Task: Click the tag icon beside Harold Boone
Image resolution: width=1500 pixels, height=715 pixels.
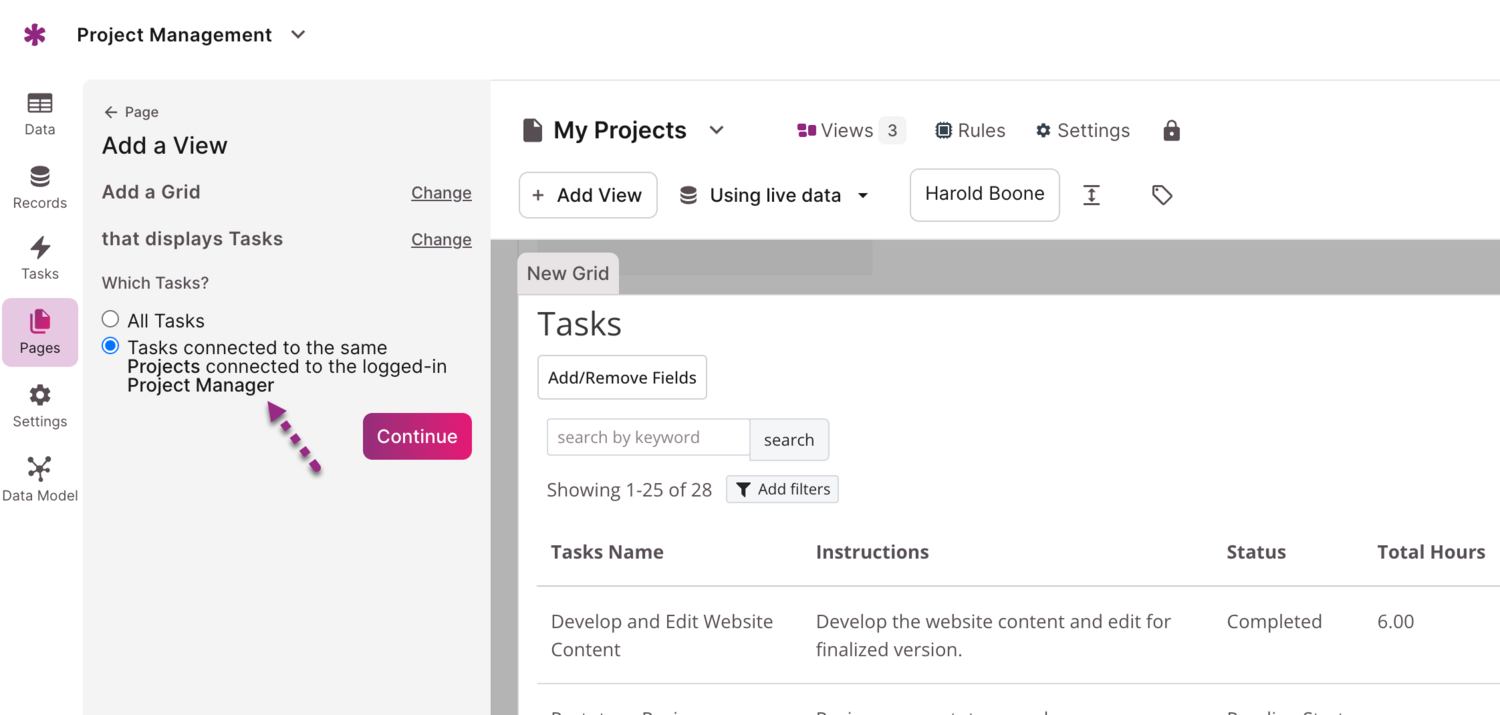Action: [x=1161, y=195]
